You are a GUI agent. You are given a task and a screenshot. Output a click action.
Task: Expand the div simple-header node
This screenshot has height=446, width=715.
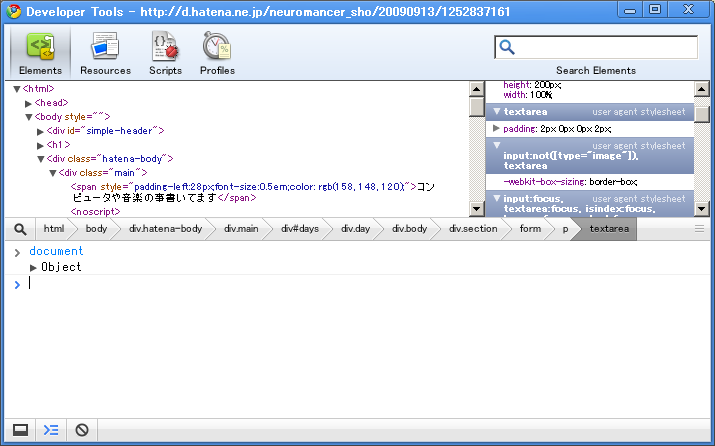click(40, 131)
